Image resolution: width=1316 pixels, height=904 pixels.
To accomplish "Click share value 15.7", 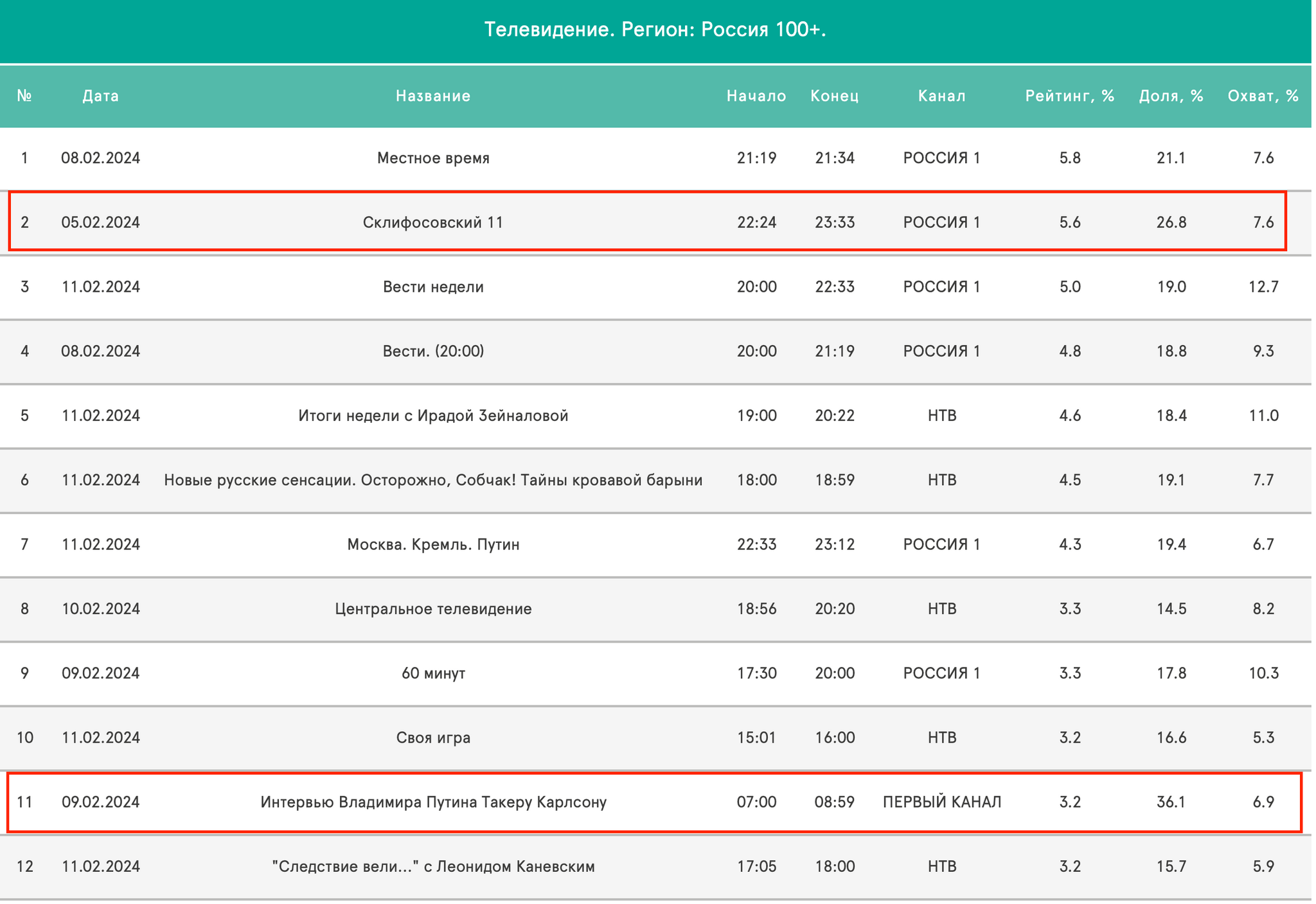I will [1171, 867].
